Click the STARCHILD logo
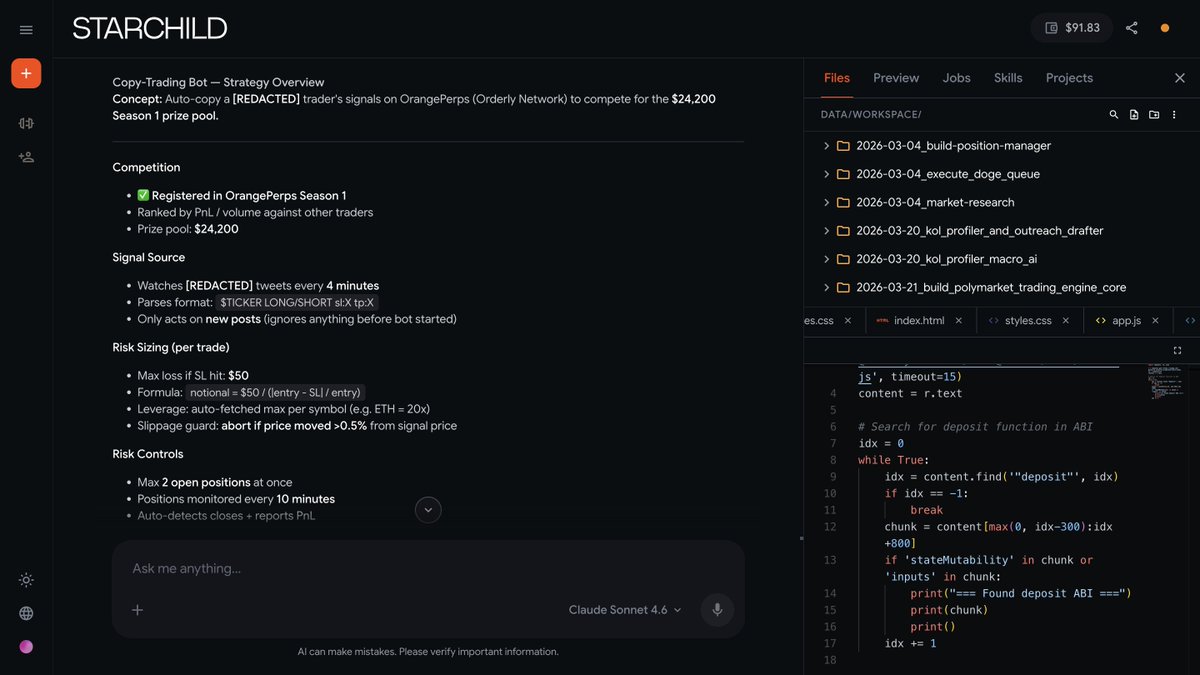This screenshot has width=1200, height=675. click(x=150, y=28)
